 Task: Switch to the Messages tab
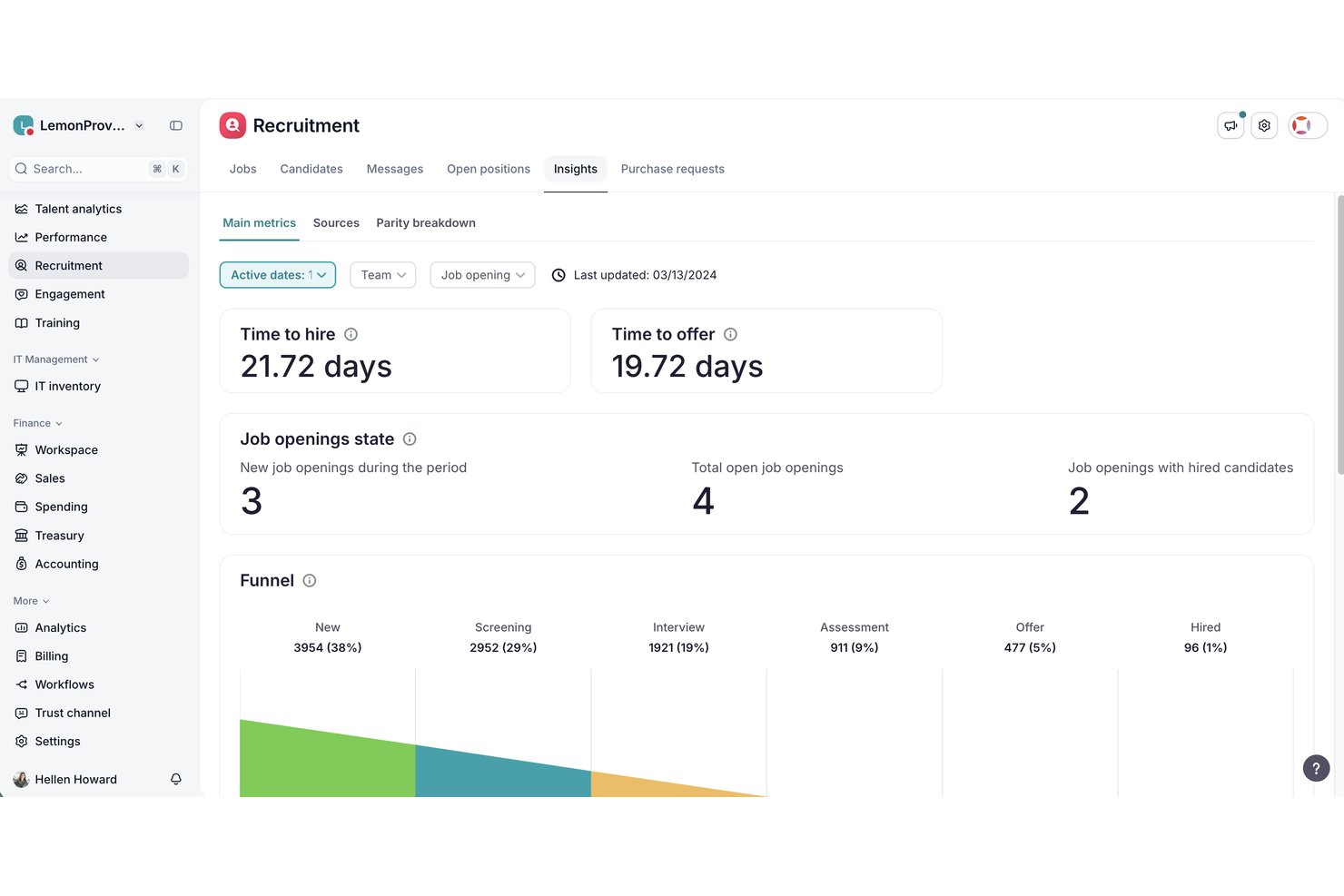395,169
